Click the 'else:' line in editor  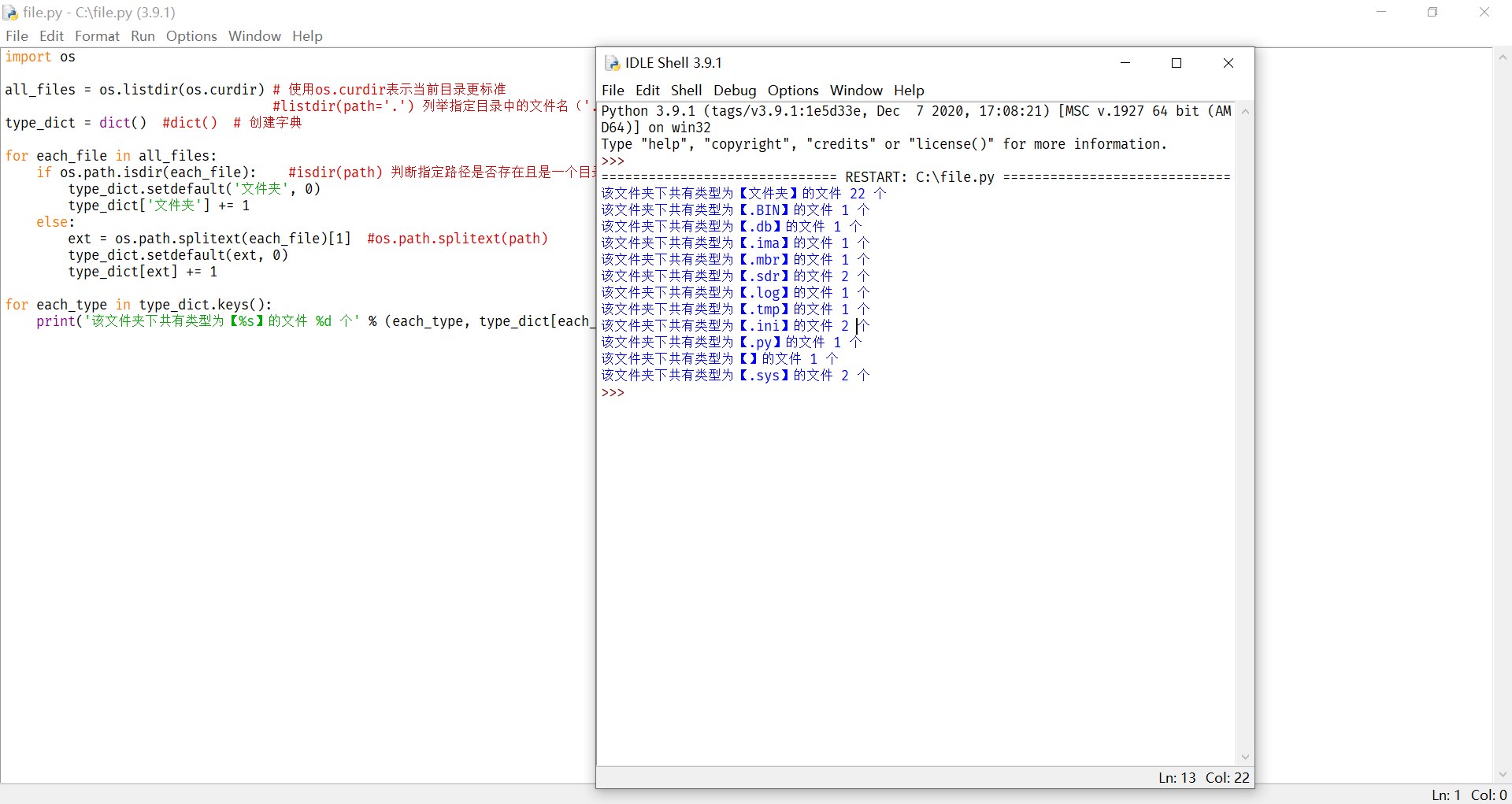[x=56, y=222]
